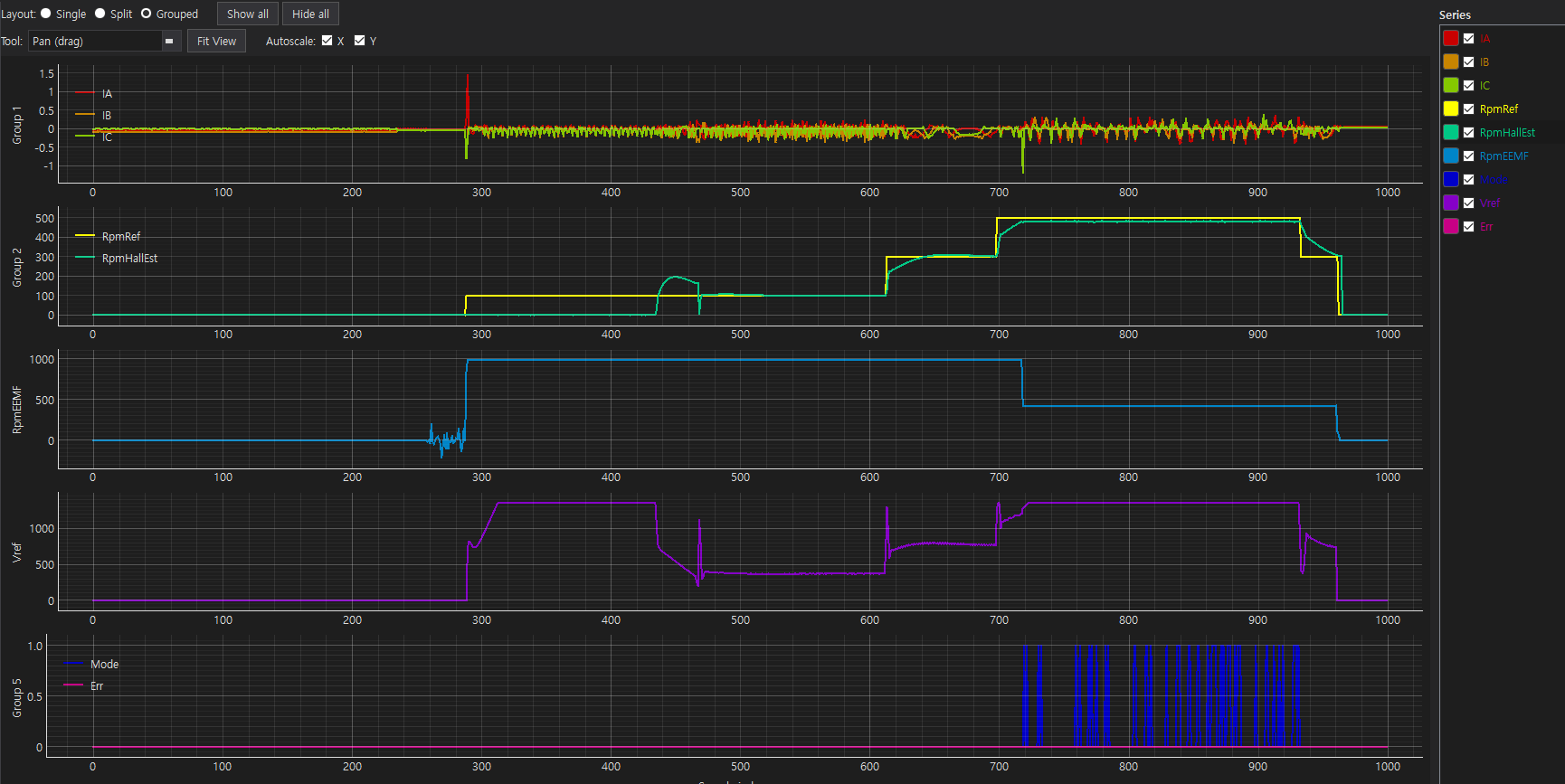Click the Fit View button
The width and height of the screenshot is (1565, 784).
pos(216,41)
